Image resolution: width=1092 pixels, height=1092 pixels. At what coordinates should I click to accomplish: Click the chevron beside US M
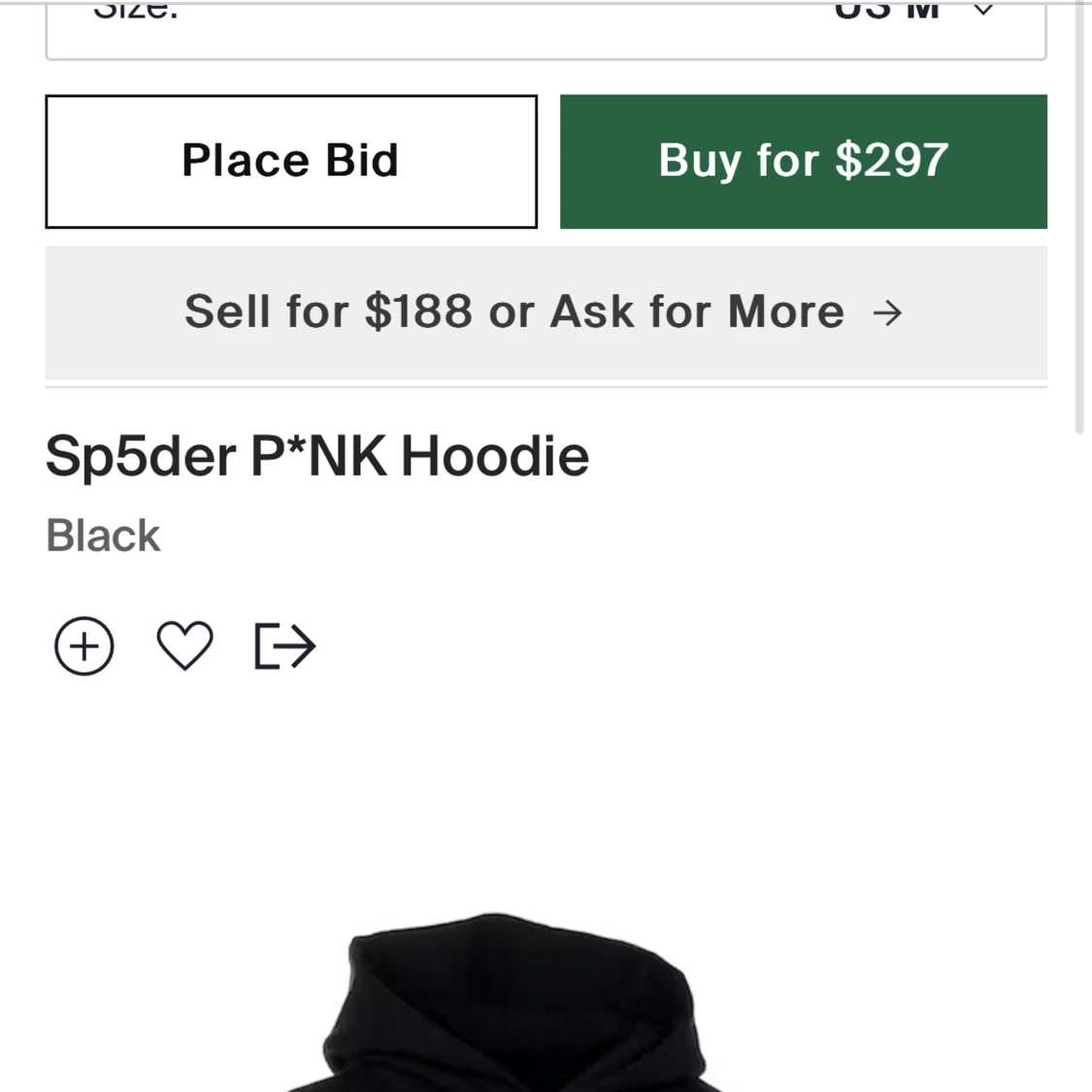tap(982, 10)
